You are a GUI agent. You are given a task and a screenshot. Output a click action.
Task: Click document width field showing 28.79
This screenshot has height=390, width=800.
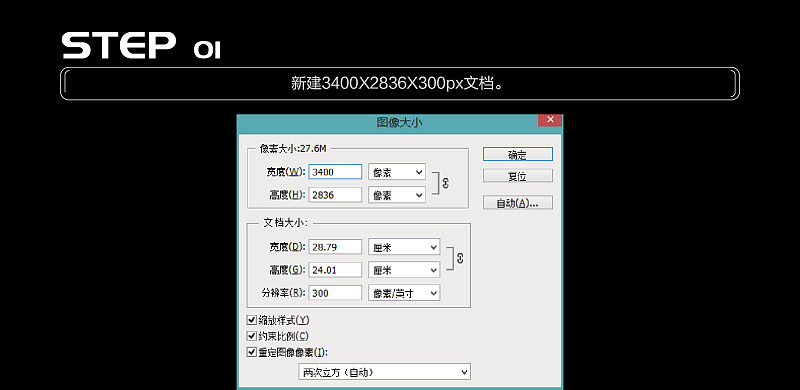pyautogui.click(x=335, y=247)
